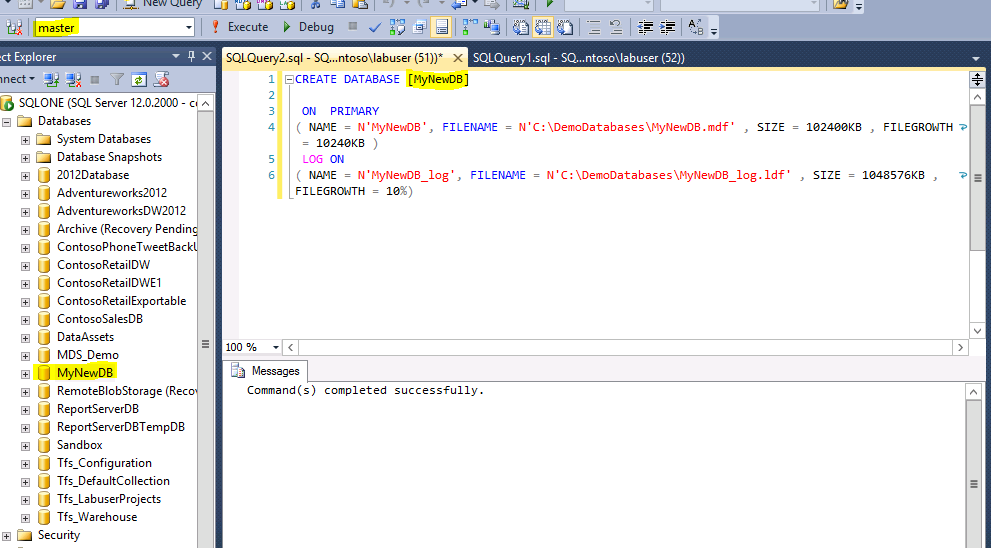Click the script icon with red X
991x548 pixels.
[162, 80]
